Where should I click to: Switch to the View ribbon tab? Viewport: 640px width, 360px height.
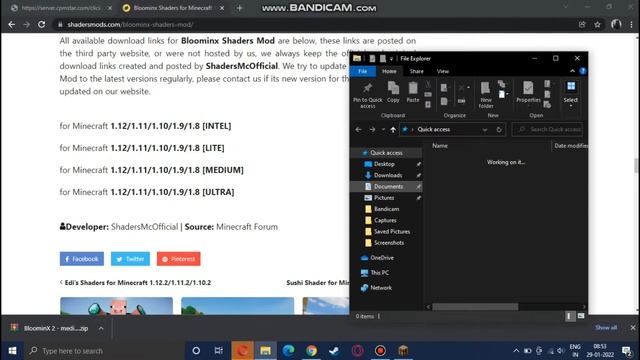pos(443,71)
